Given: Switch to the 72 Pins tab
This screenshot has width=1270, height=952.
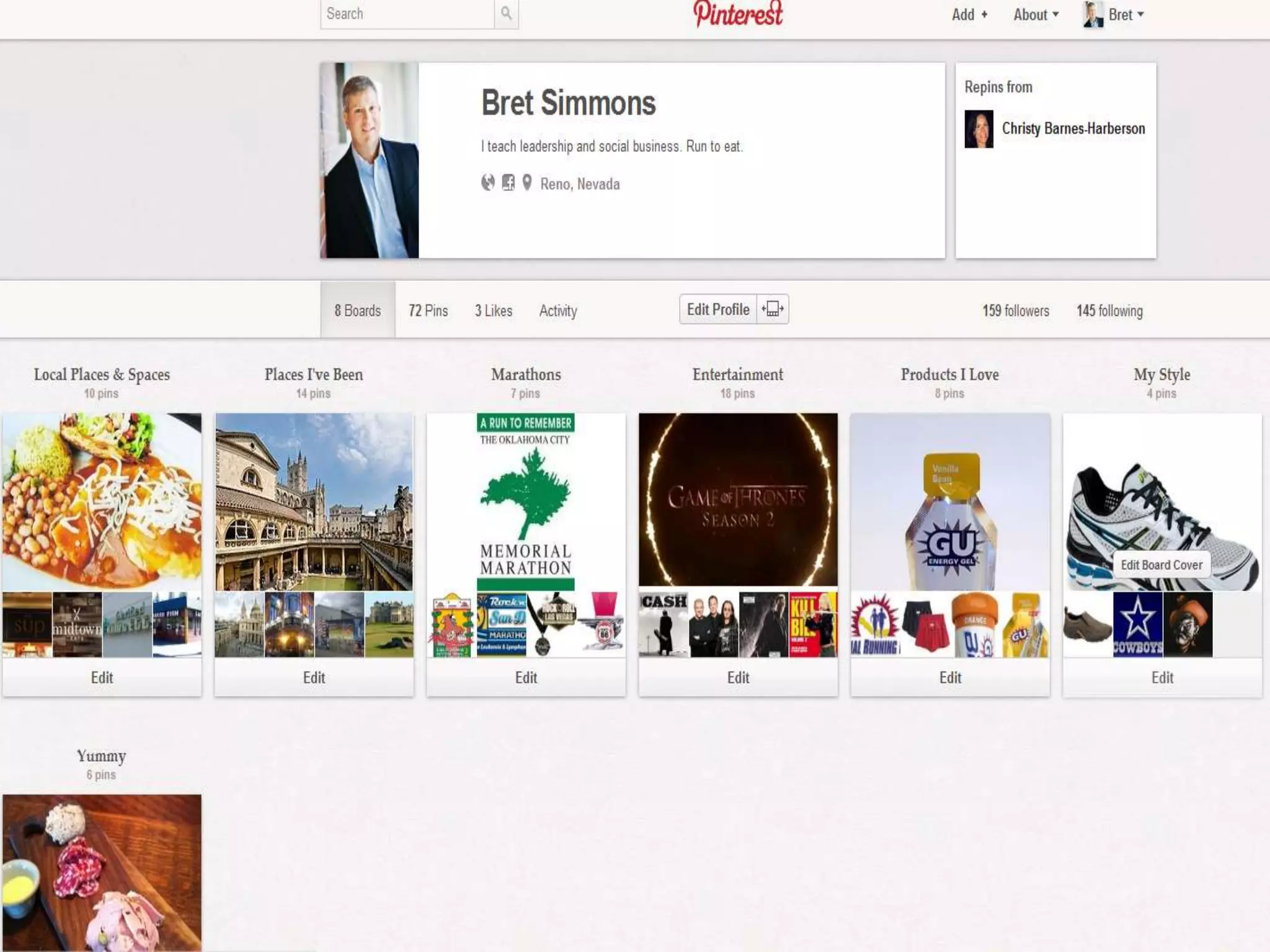Looking at the screenshot, I should point(428,311).
